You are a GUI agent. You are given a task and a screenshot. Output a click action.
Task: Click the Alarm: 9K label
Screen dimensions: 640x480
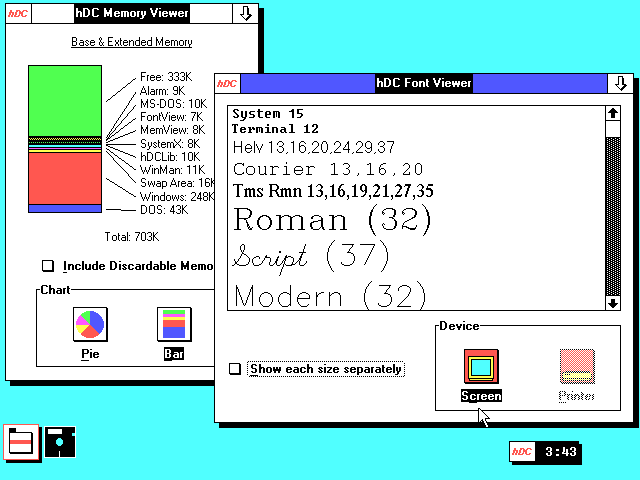(x=162, y=91)
